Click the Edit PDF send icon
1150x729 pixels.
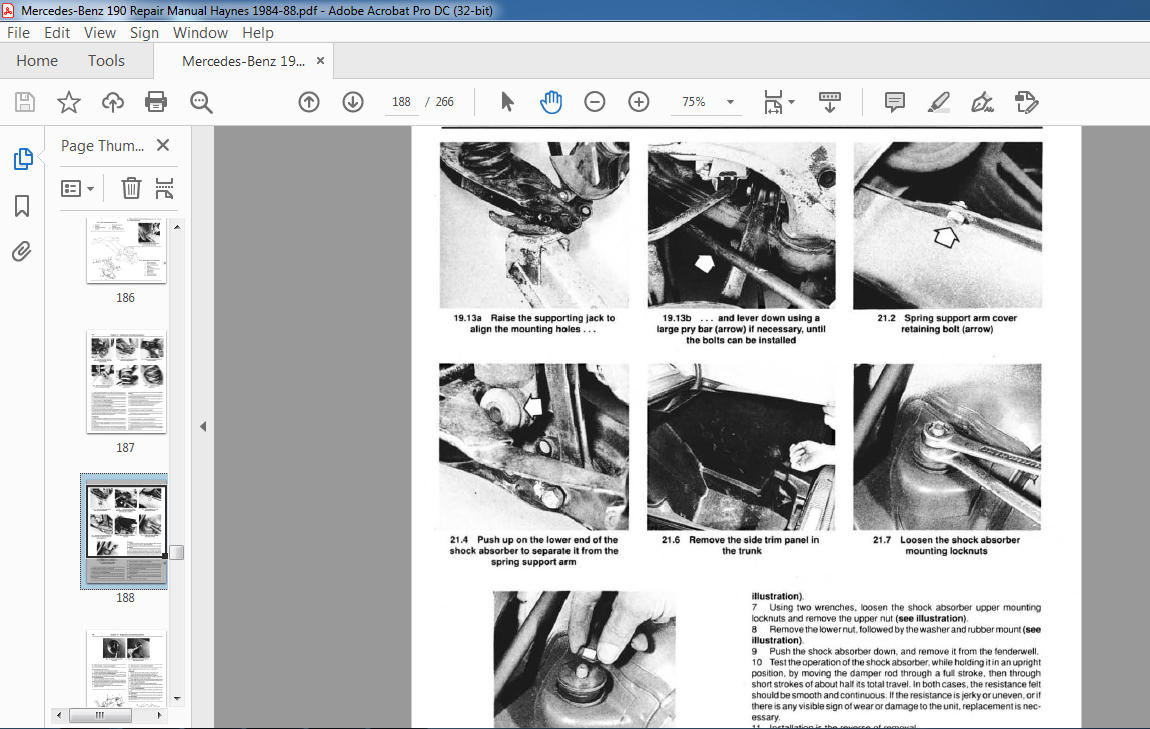click(x=1027, y=102)
